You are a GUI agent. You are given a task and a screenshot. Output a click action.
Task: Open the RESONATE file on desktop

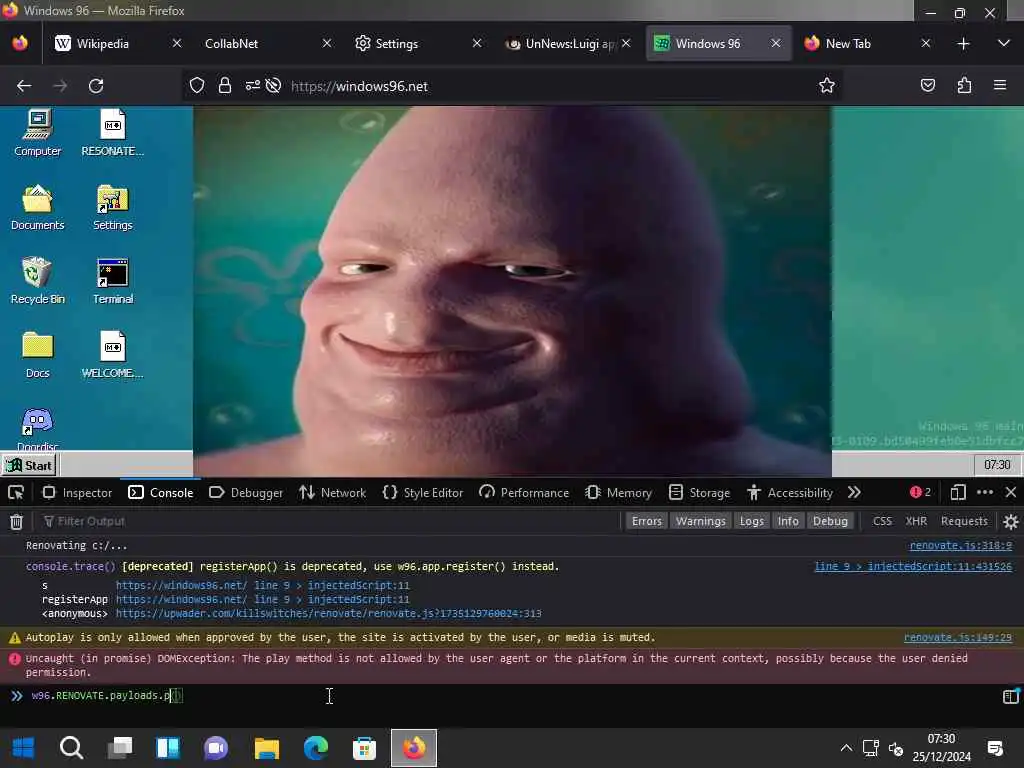point(112,133)
